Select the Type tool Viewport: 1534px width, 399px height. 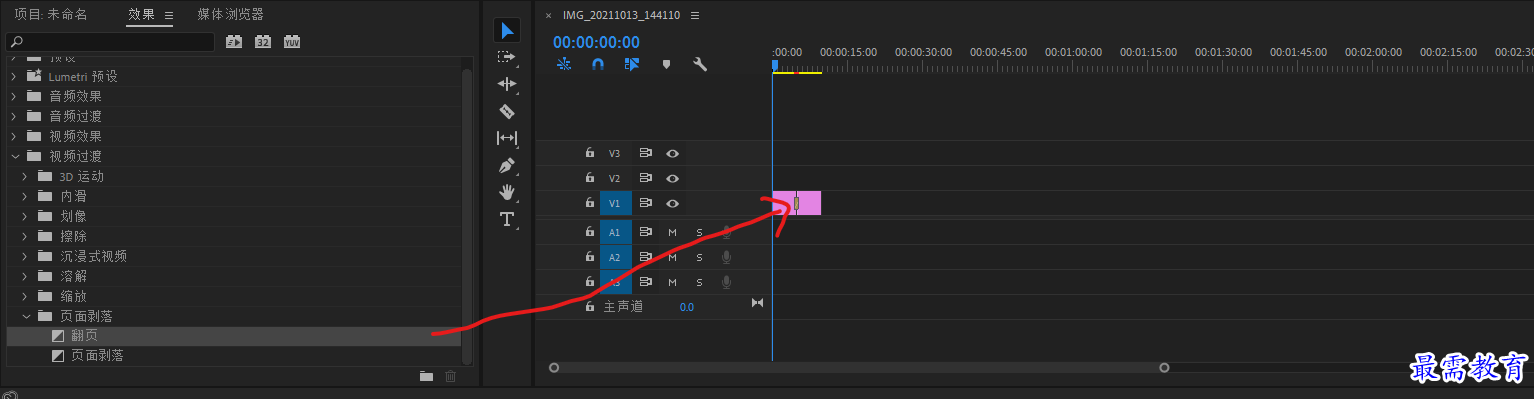click(x=507, y=219)
